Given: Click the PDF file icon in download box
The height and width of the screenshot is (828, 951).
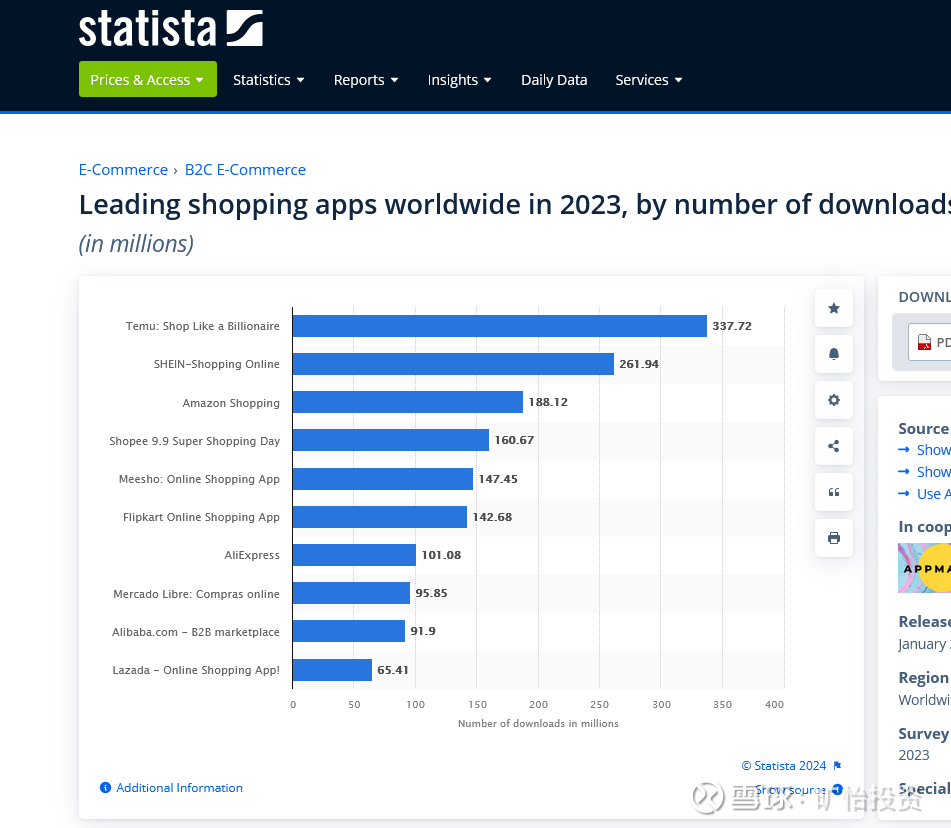Looking at the screenshot, I should [924, 342].
